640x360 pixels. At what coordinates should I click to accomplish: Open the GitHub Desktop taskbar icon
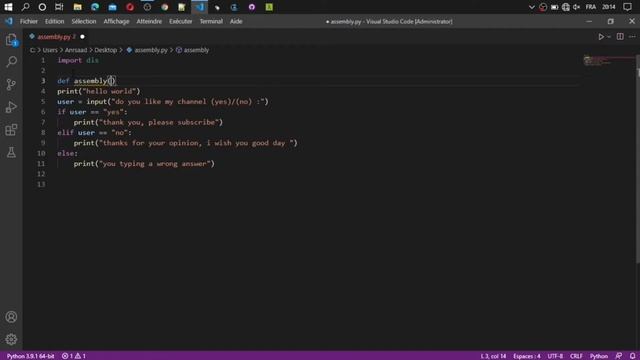252,7
